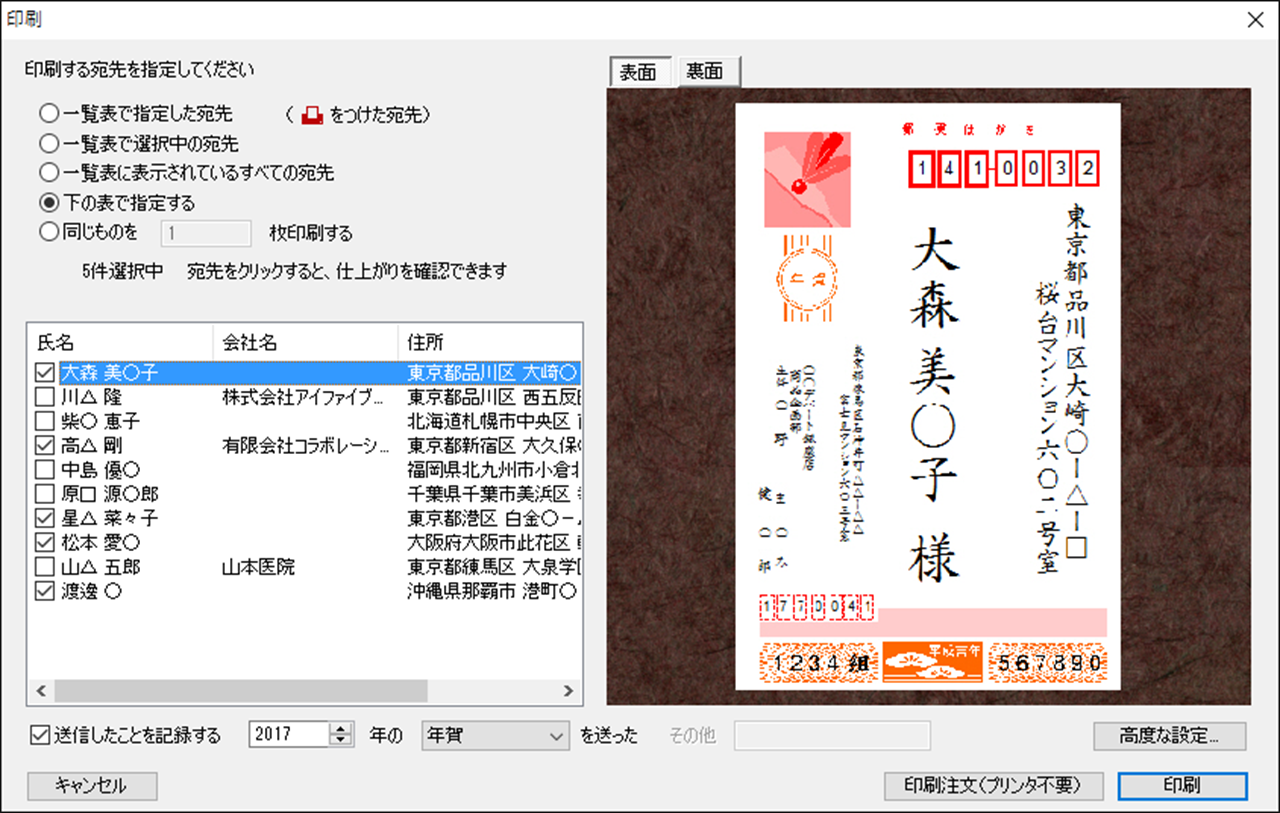The height and width of the screenshot is (813, 1280).
Task: Check the checkbox for 中島 優〇
Action: pyautogui.click(x=45, y=470)
